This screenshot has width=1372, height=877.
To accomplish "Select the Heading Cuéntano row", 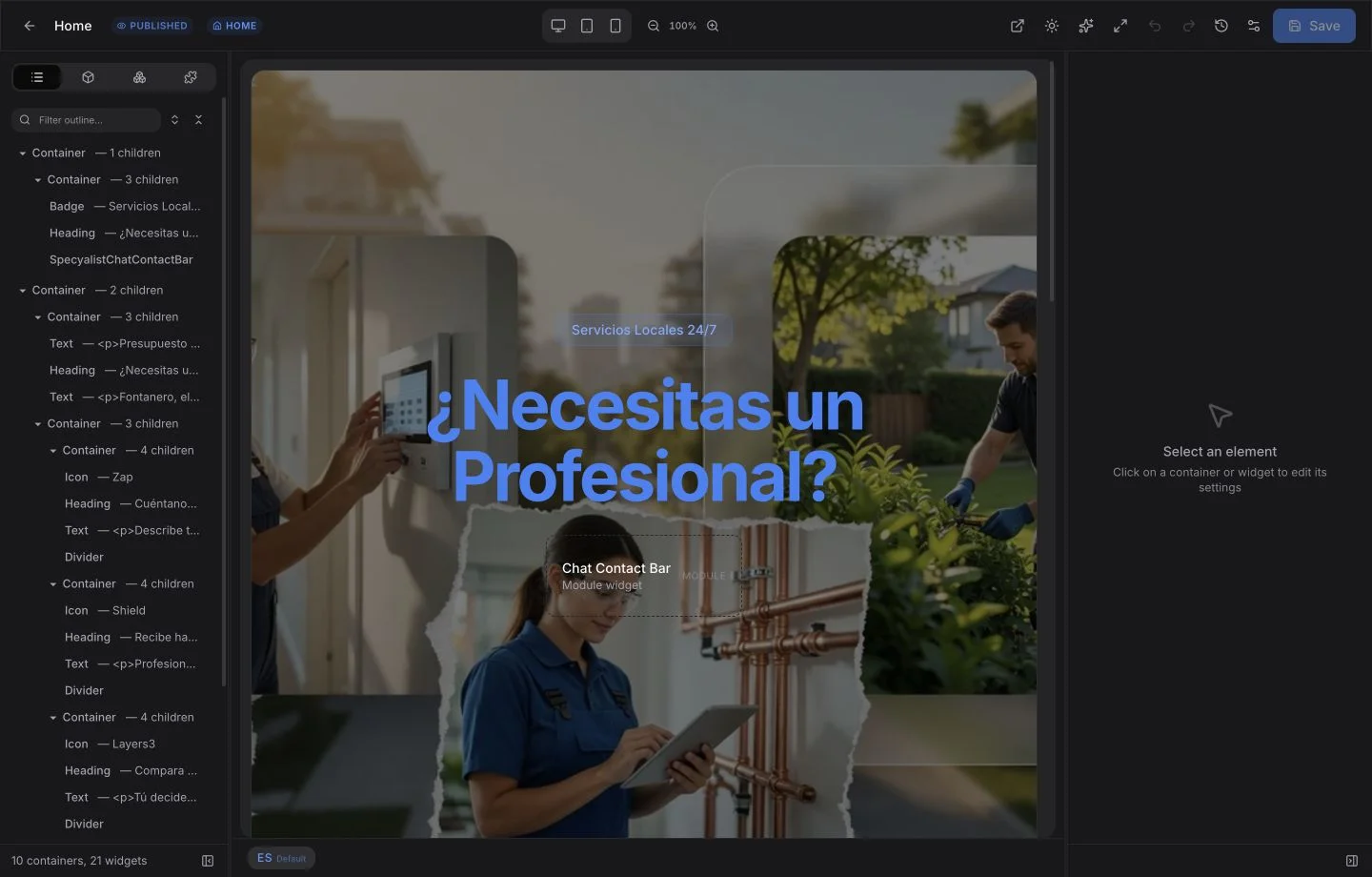I will click(131, 503).
